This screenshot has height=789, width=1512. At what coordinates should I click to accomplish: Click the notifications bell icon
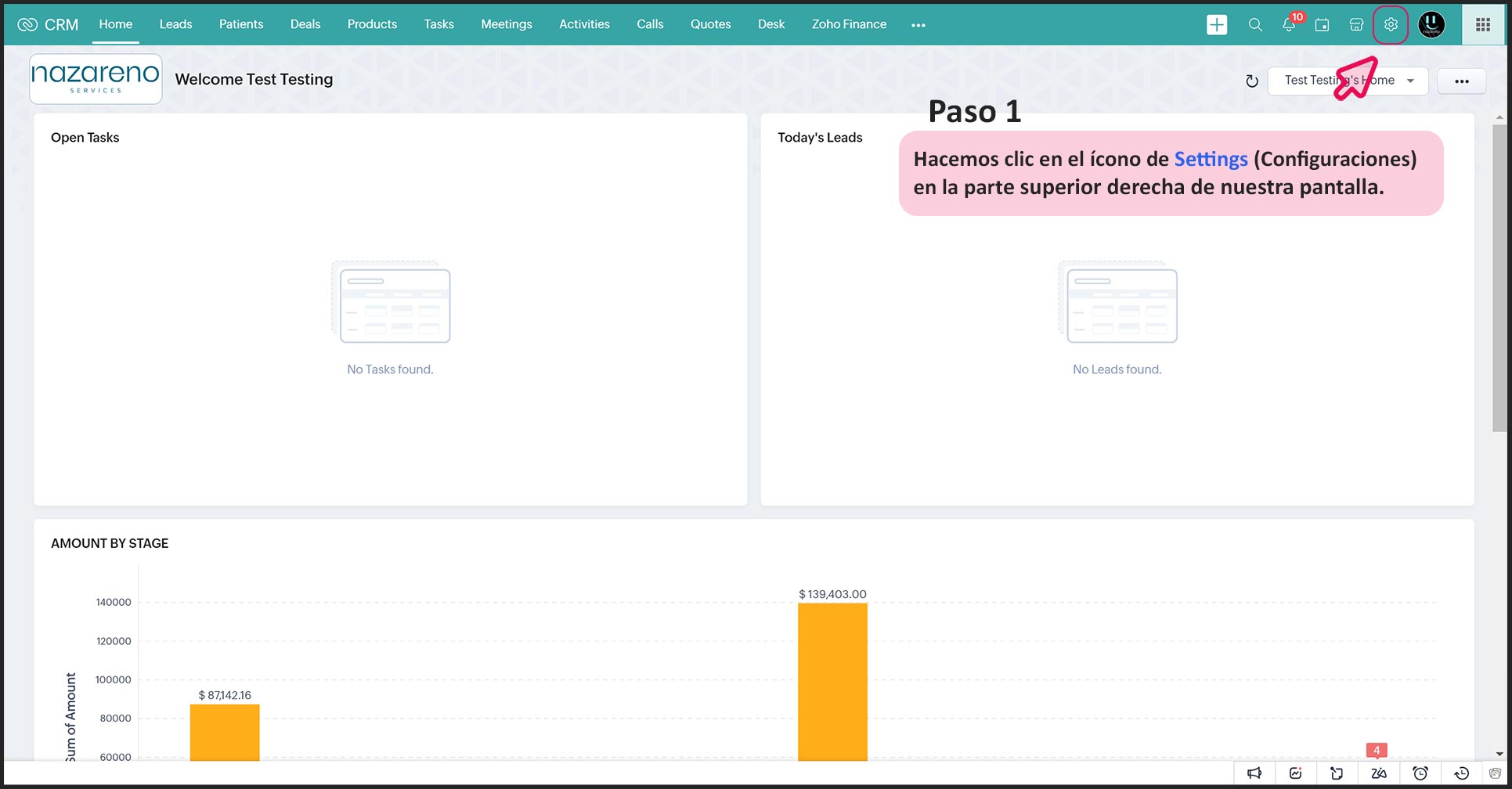tap(1288, 25)
